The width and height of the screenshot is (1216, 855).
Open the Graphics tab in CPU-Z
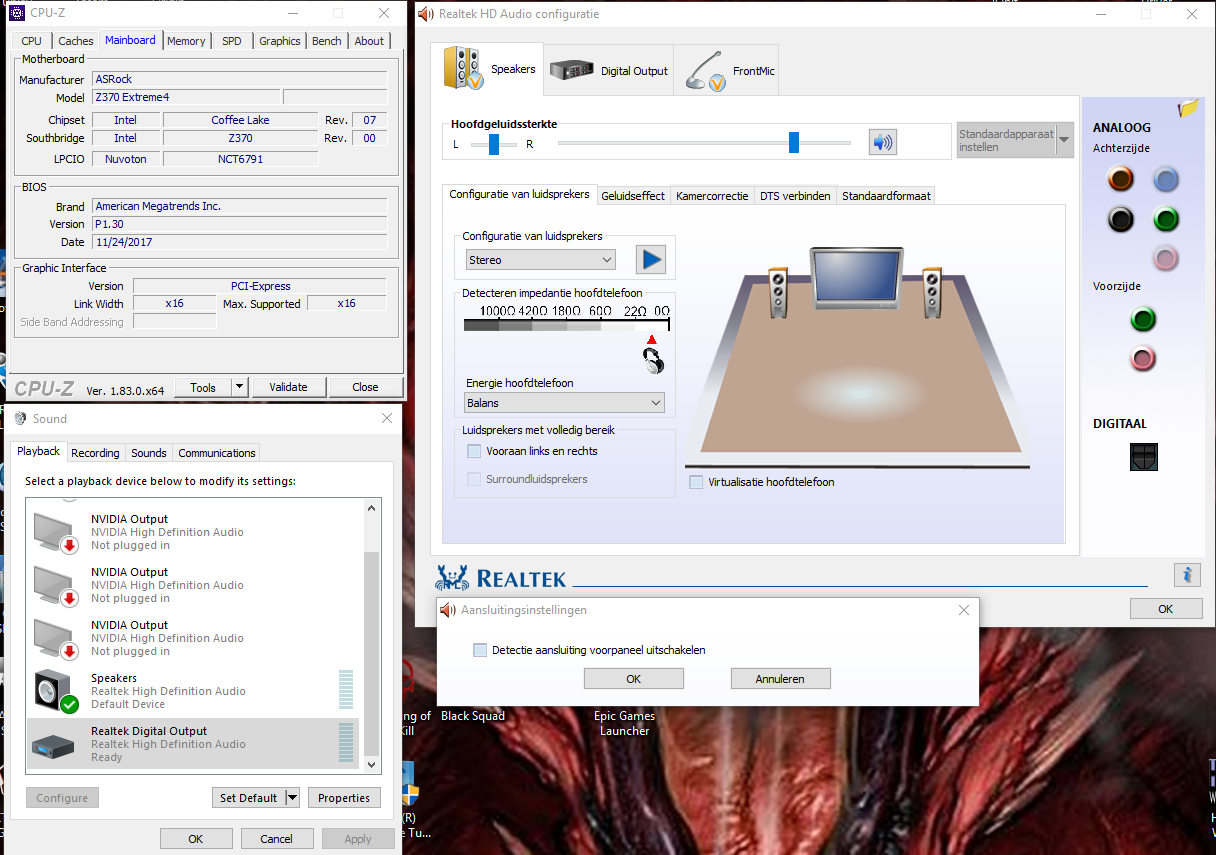[x=280, y=41]
